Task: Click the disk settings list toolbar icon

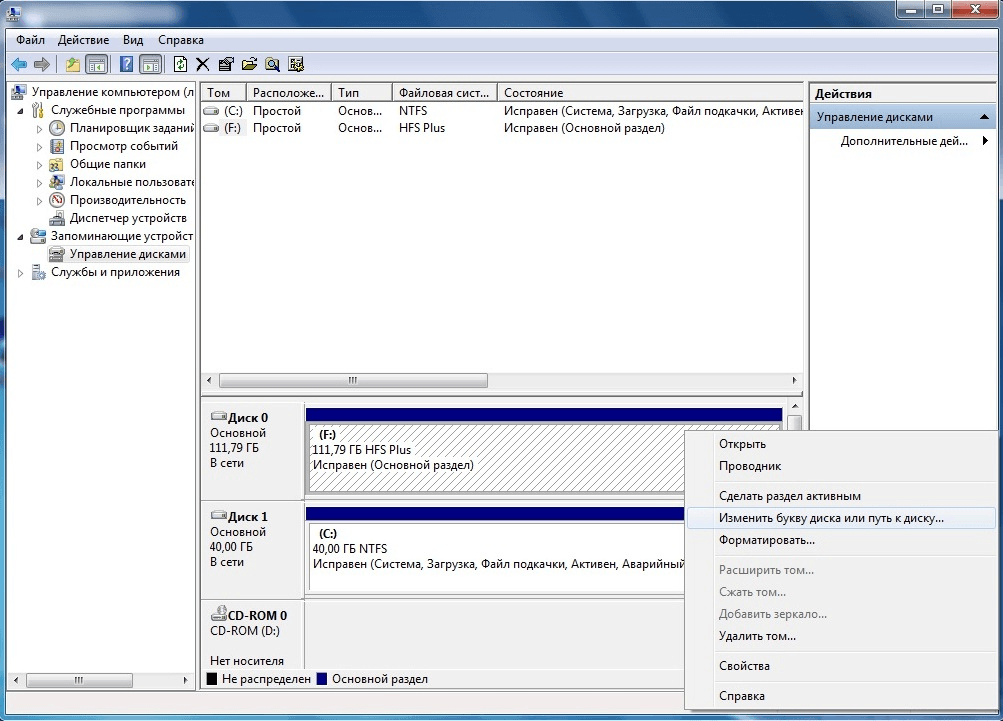Action: [296, 64]
